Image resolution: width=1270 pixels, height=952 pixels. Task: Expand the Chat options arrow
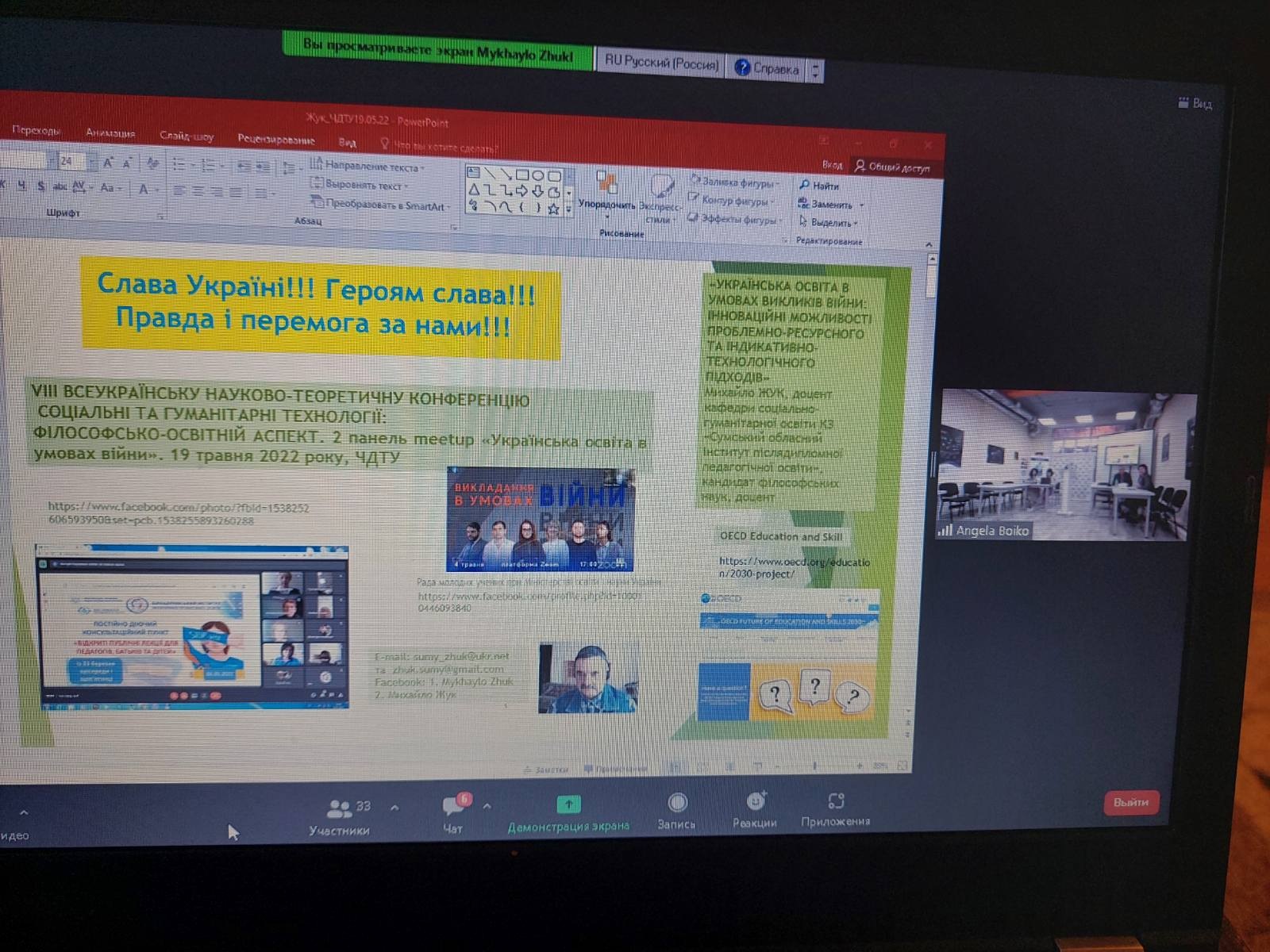tap(487, 806)
